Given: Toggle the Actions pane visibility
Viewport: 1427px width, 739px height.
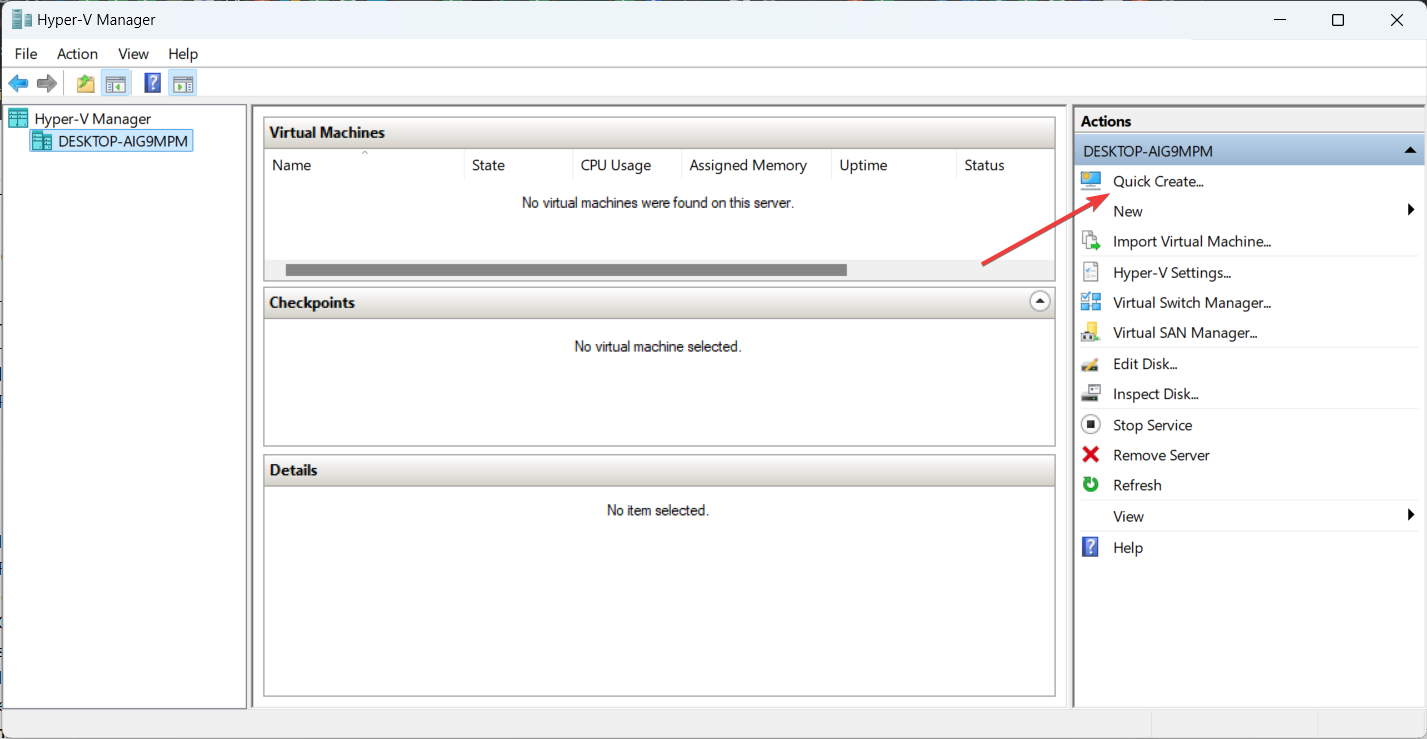Looking at the screenshot, I should point(183,83).
